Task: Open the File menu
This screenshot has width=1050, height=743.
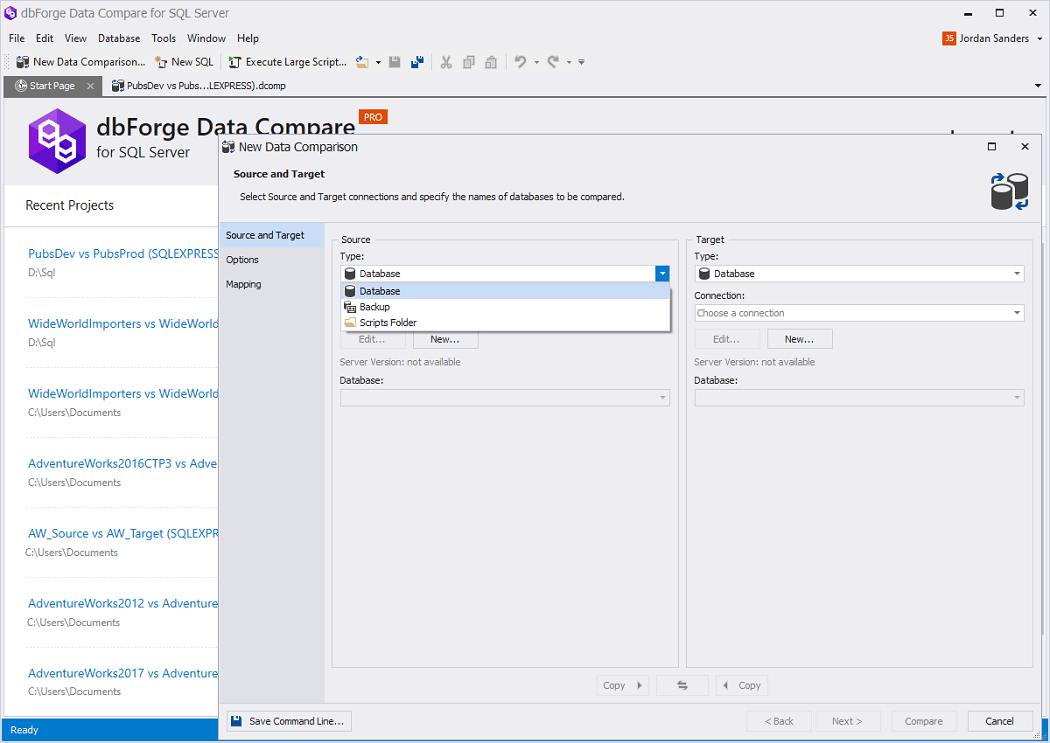Action: (x=17, y=38)
